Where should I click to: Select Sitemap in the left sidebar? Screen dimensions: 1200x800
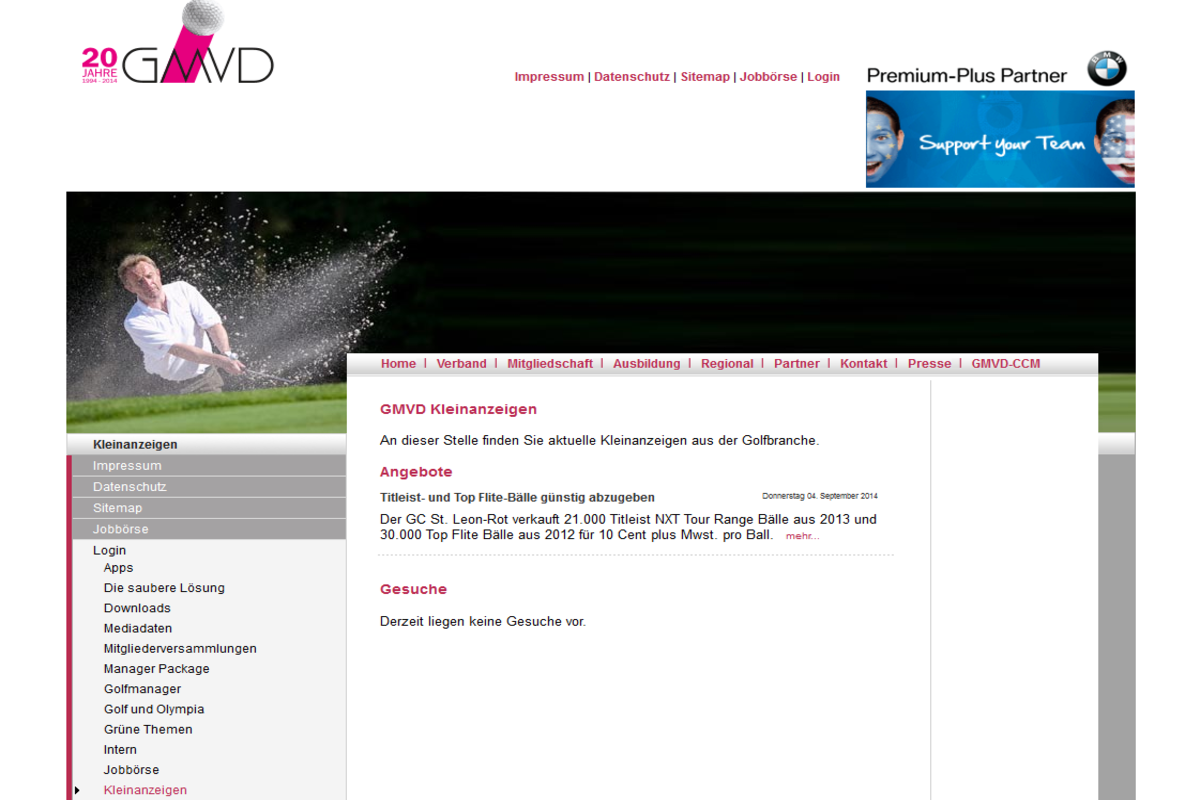(117, 508)
